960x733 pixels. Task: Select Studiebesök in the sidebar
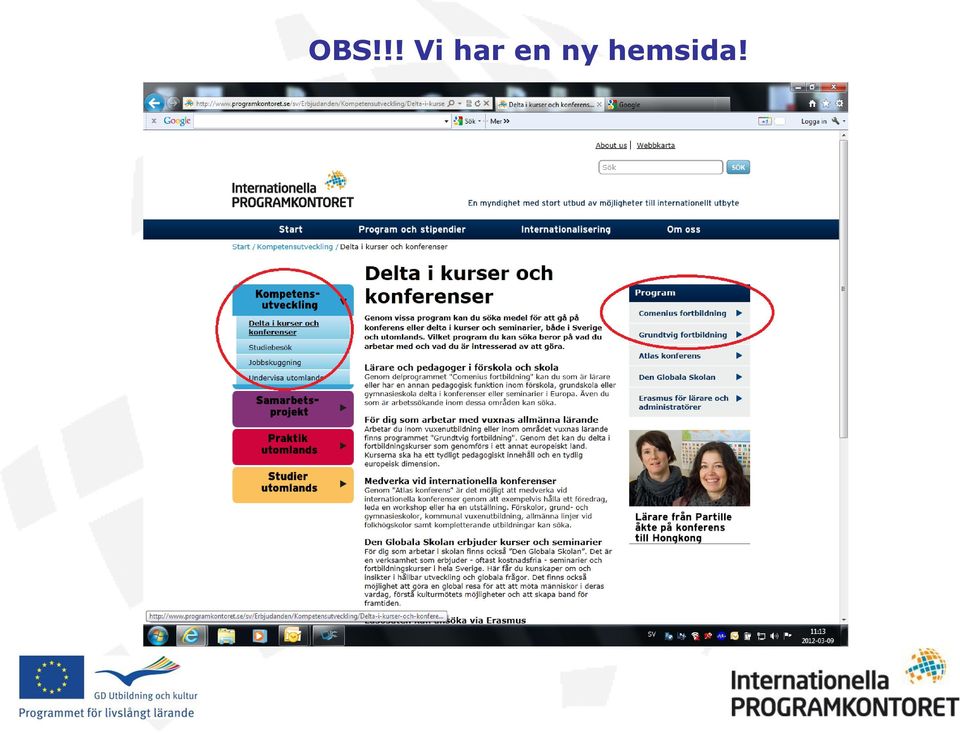coord(270,347)
